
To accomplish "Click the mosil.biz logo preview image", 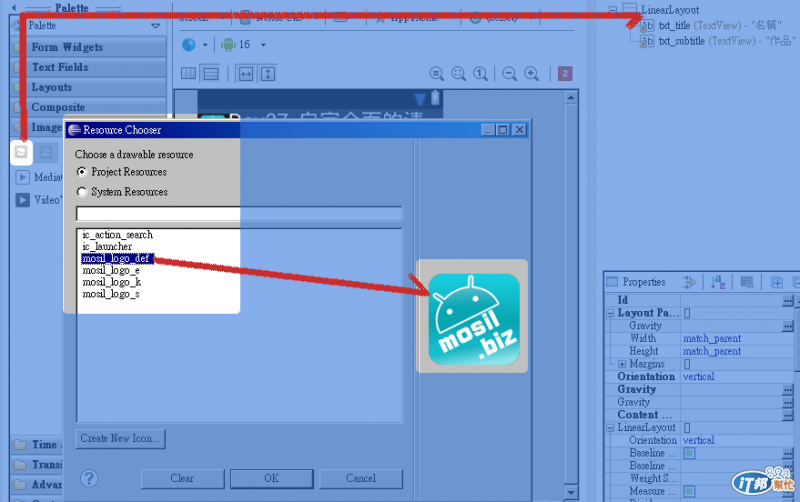I will pos(474,319).
